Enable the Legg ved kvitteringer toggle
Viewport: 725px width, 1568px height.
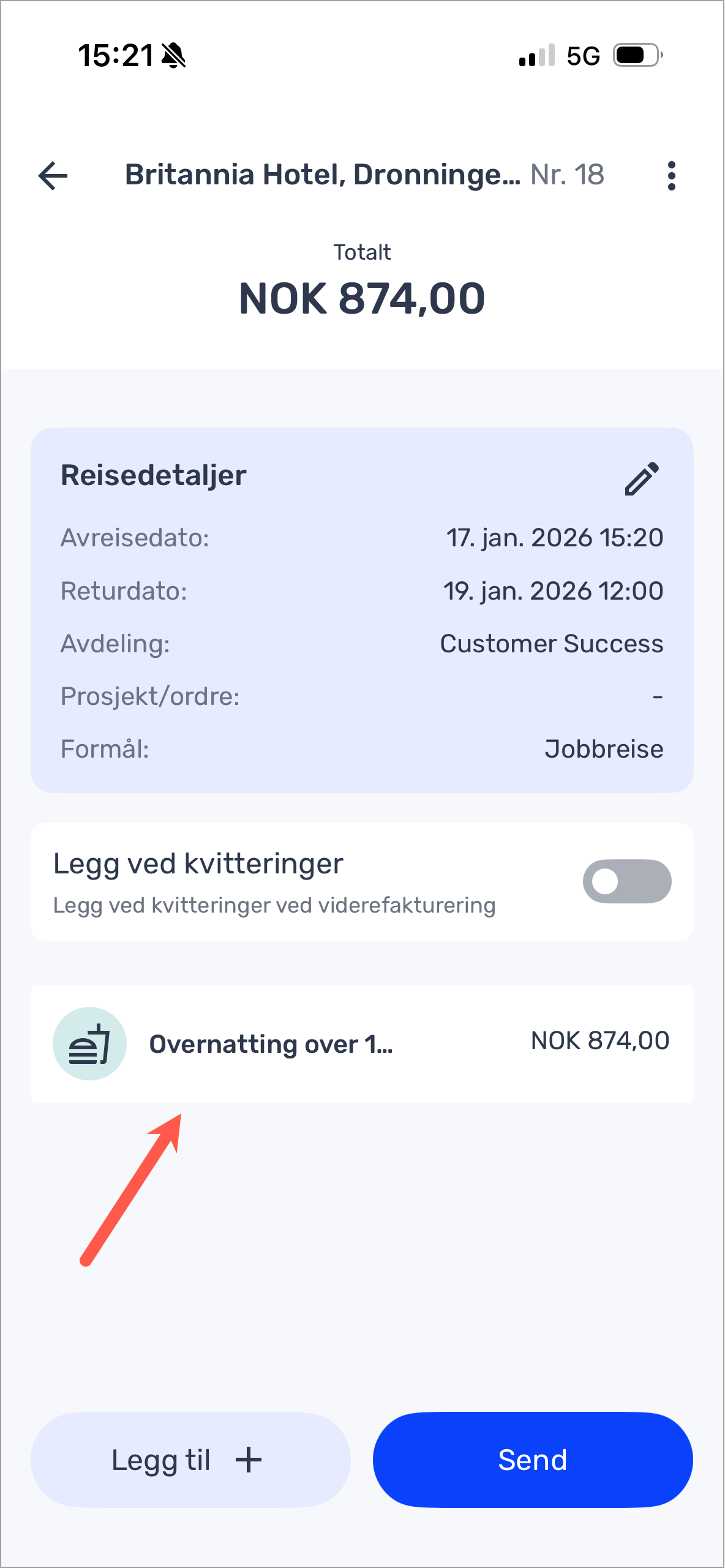pyautogui.click(x=627, y=881)
